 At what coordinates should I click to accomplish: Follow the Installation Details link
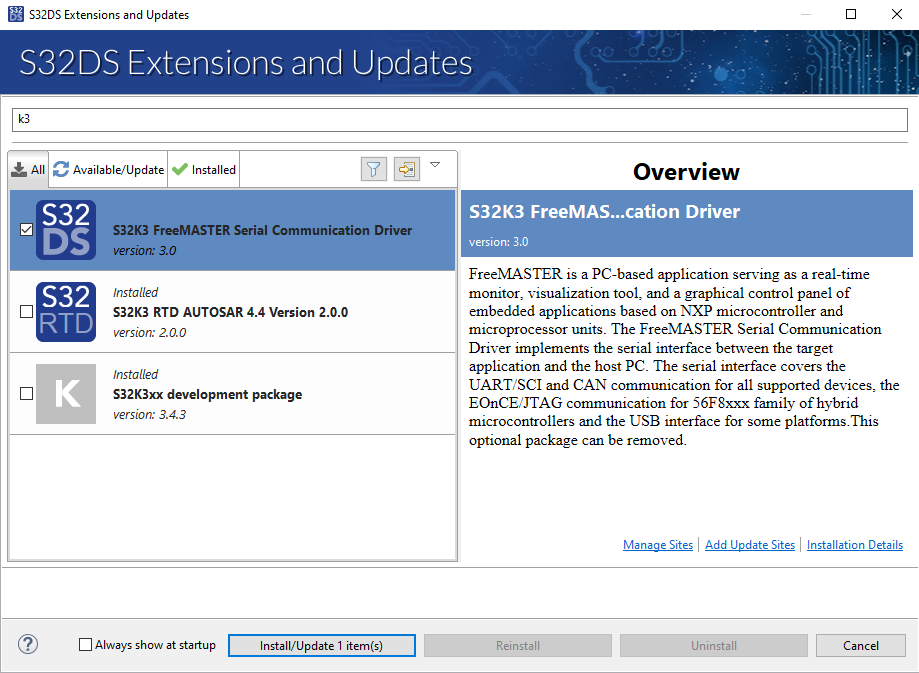(x=854, y=545)
